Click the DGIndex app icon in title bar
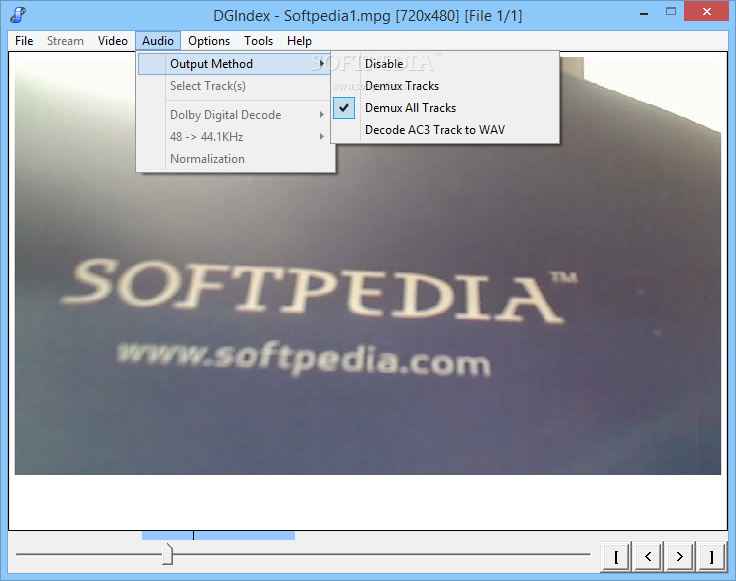 click(18, 15)
